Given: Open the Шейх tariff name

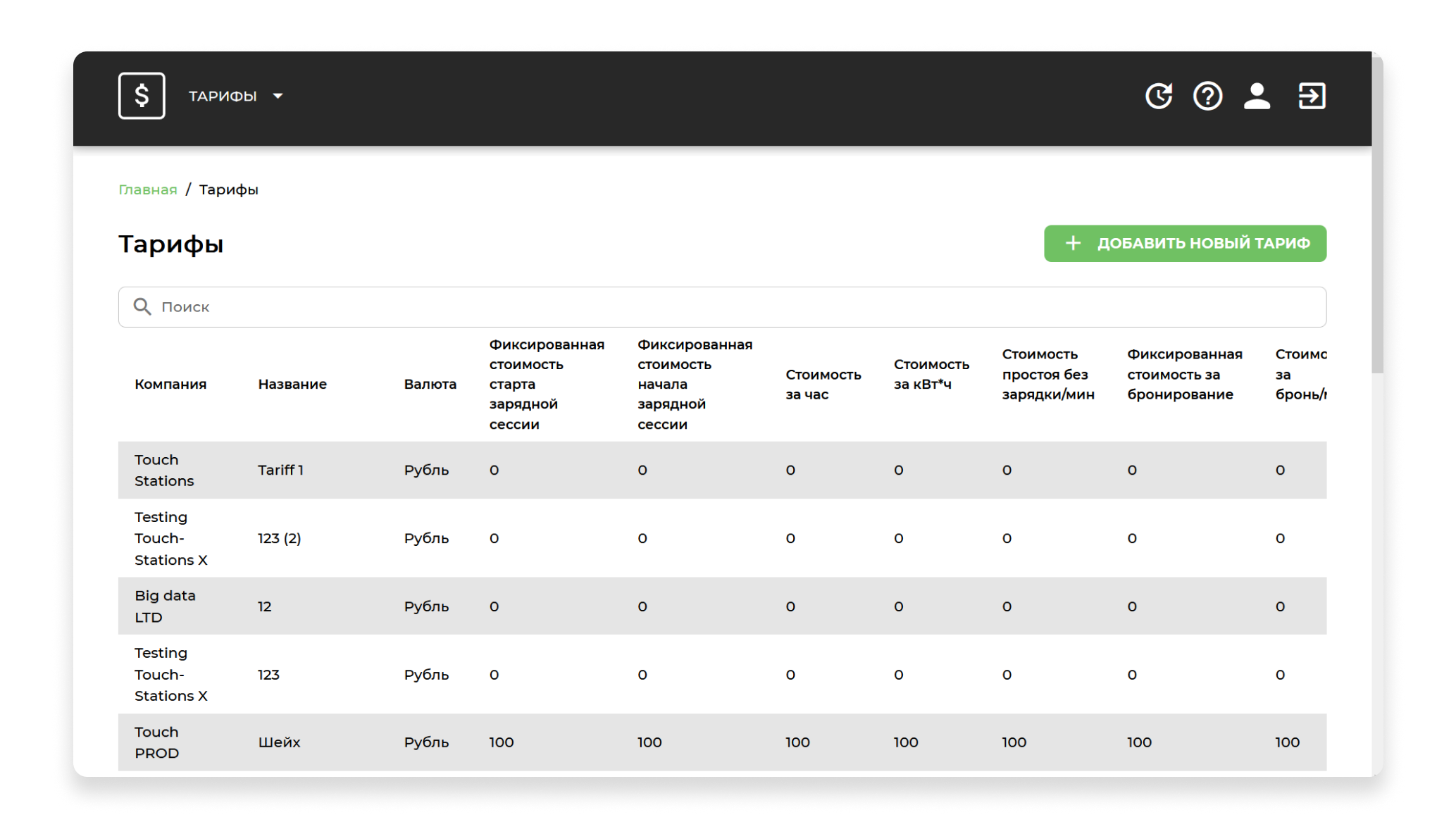Looking at the screenshot, I should (x=279, y=742).
